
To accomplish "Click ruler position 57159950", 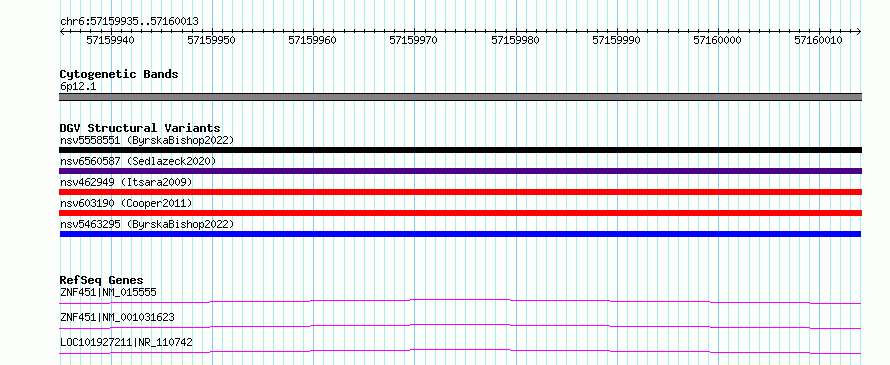I will click(212, 40).
